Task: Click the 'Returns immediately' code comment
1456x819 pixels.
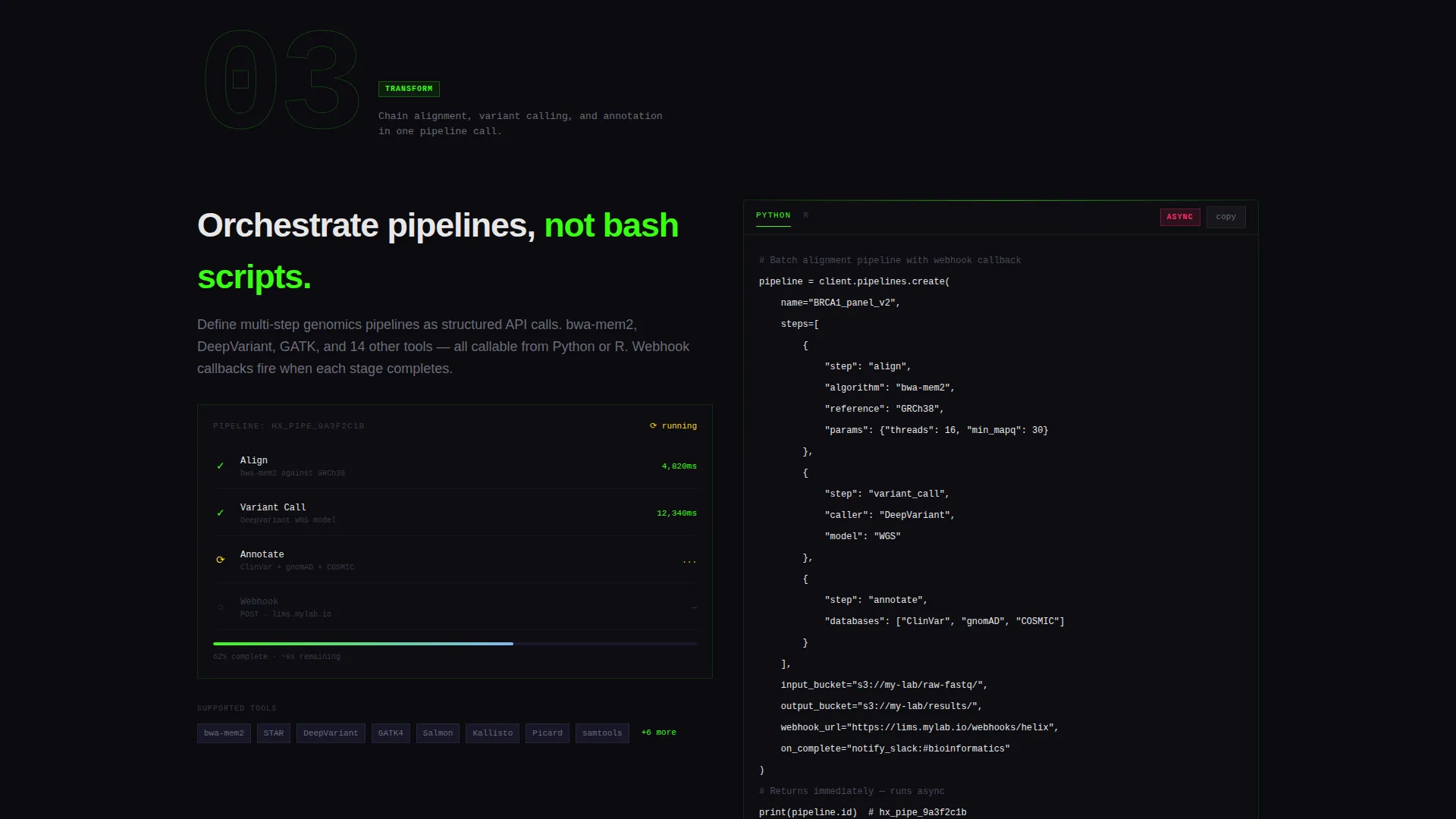Action: point(852,791)
